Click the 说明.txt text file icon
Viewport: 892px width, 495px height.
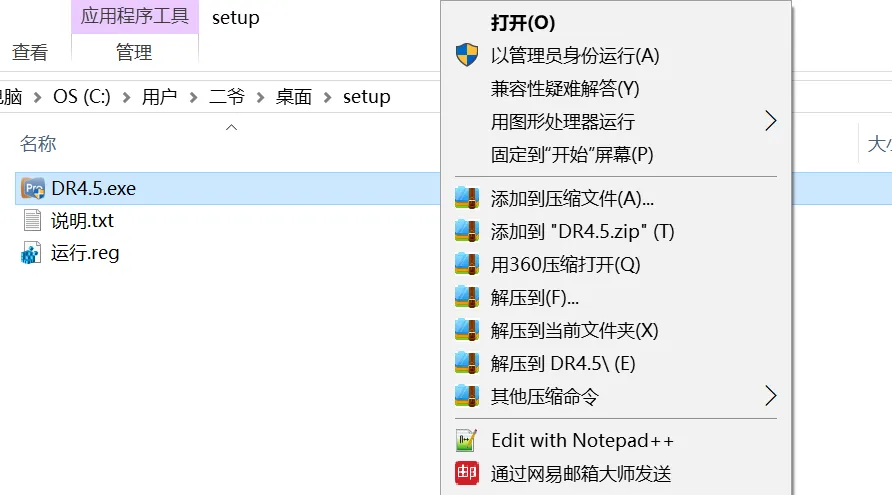(32, 220)
